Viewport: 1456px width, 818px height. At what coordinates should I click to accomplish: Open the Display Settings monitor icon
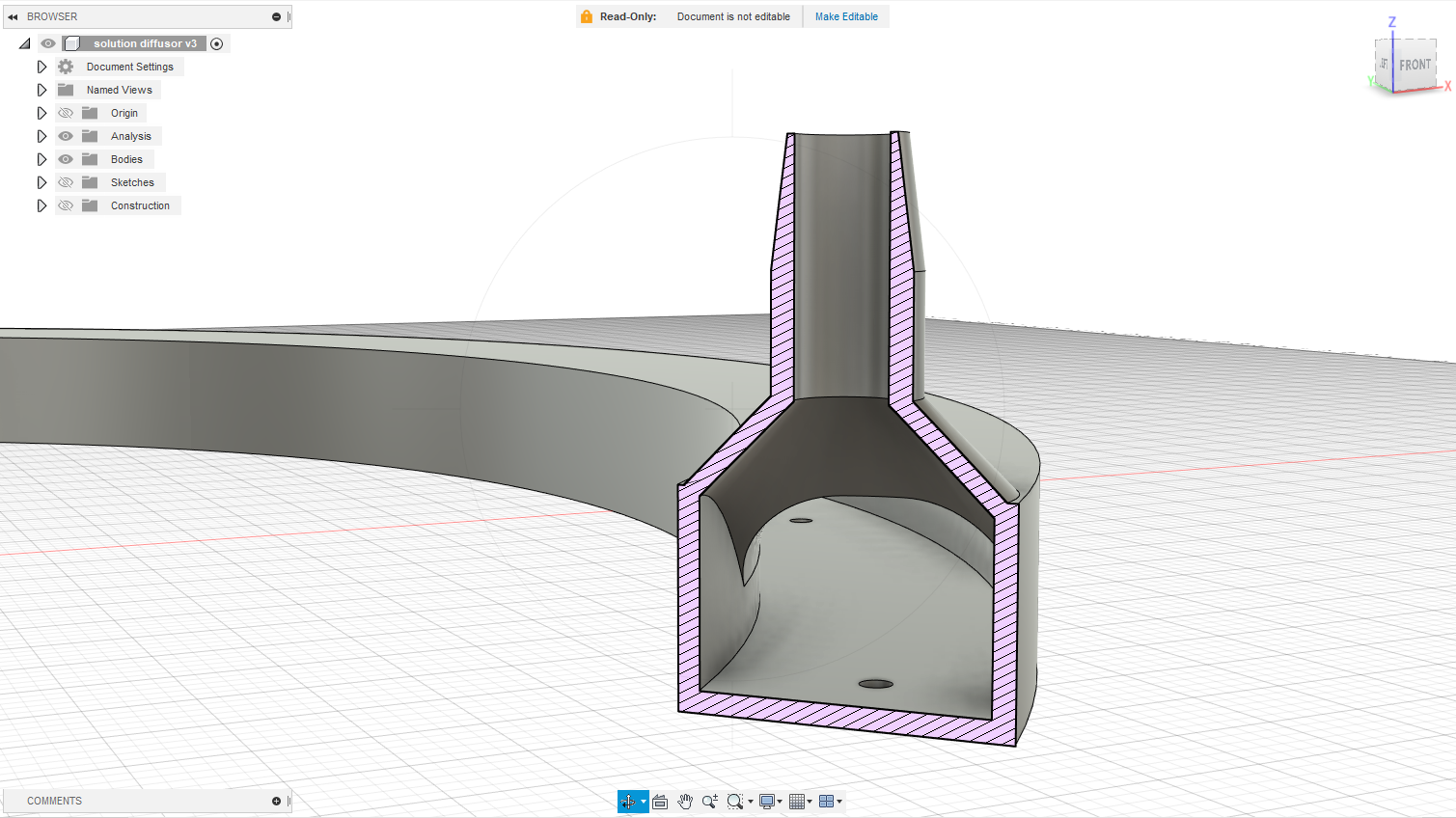pos(767,802)
